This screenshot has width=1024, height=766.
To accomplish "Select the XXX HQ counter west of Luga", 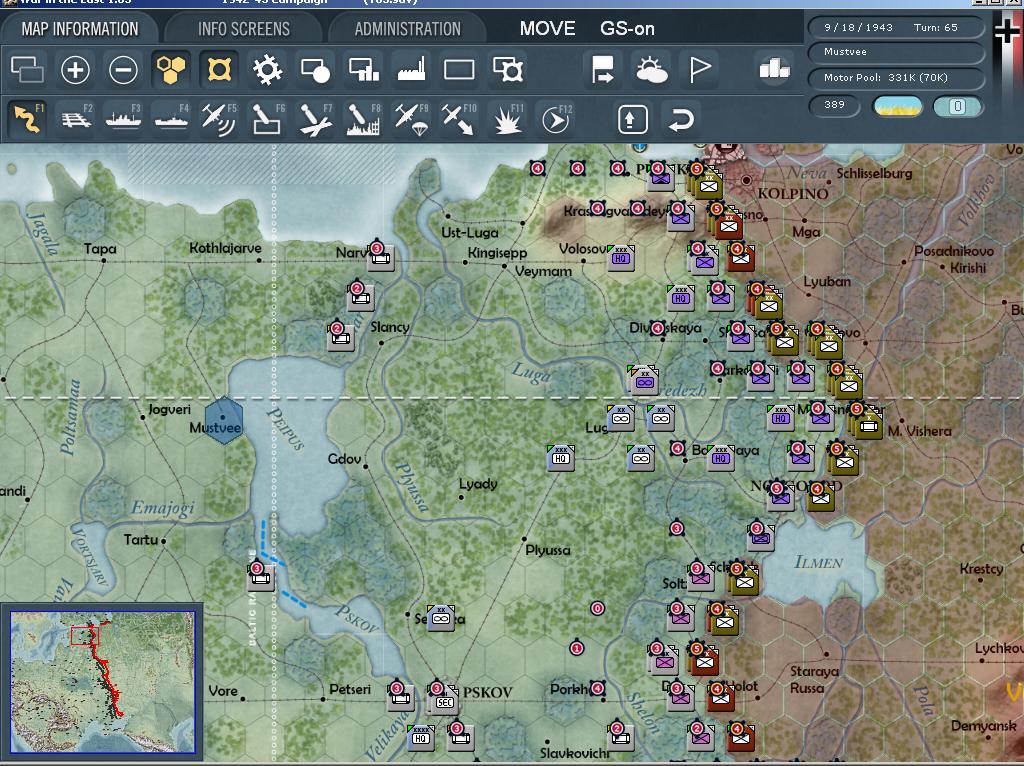I will (x=560, y=458).
